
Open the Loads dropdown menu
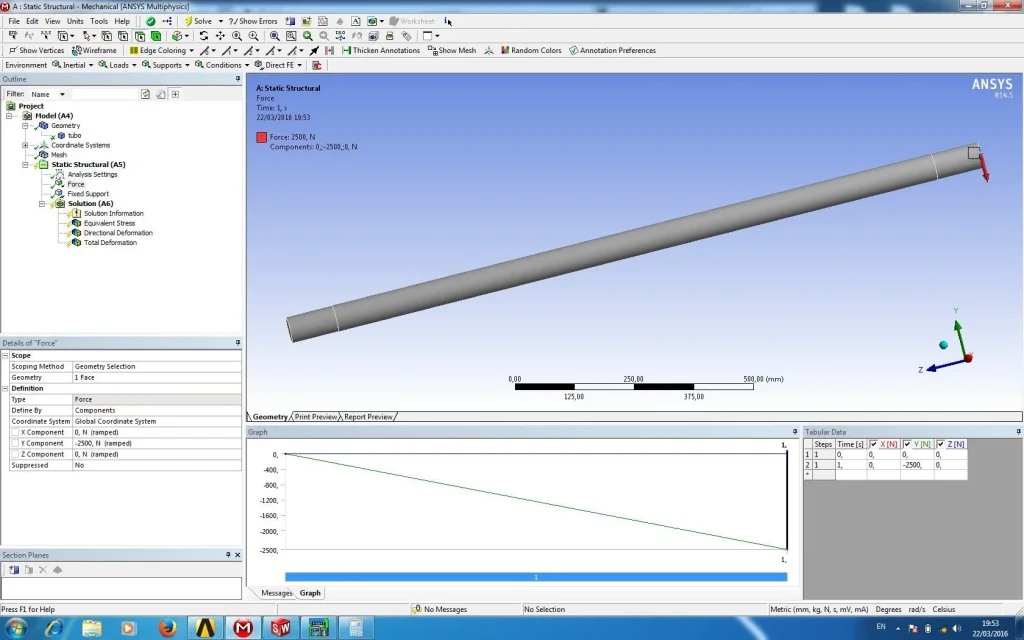[118, 65]
